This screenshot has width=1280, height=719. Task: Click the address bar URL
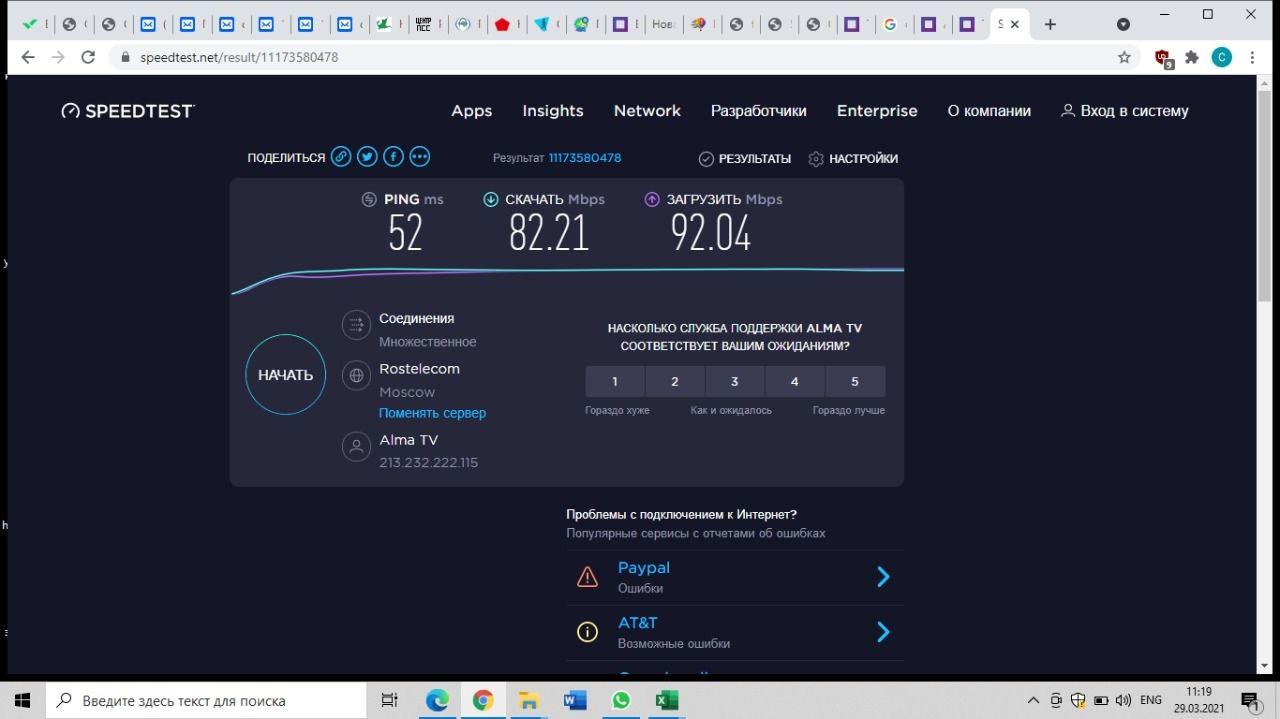(x=239, y=58)
